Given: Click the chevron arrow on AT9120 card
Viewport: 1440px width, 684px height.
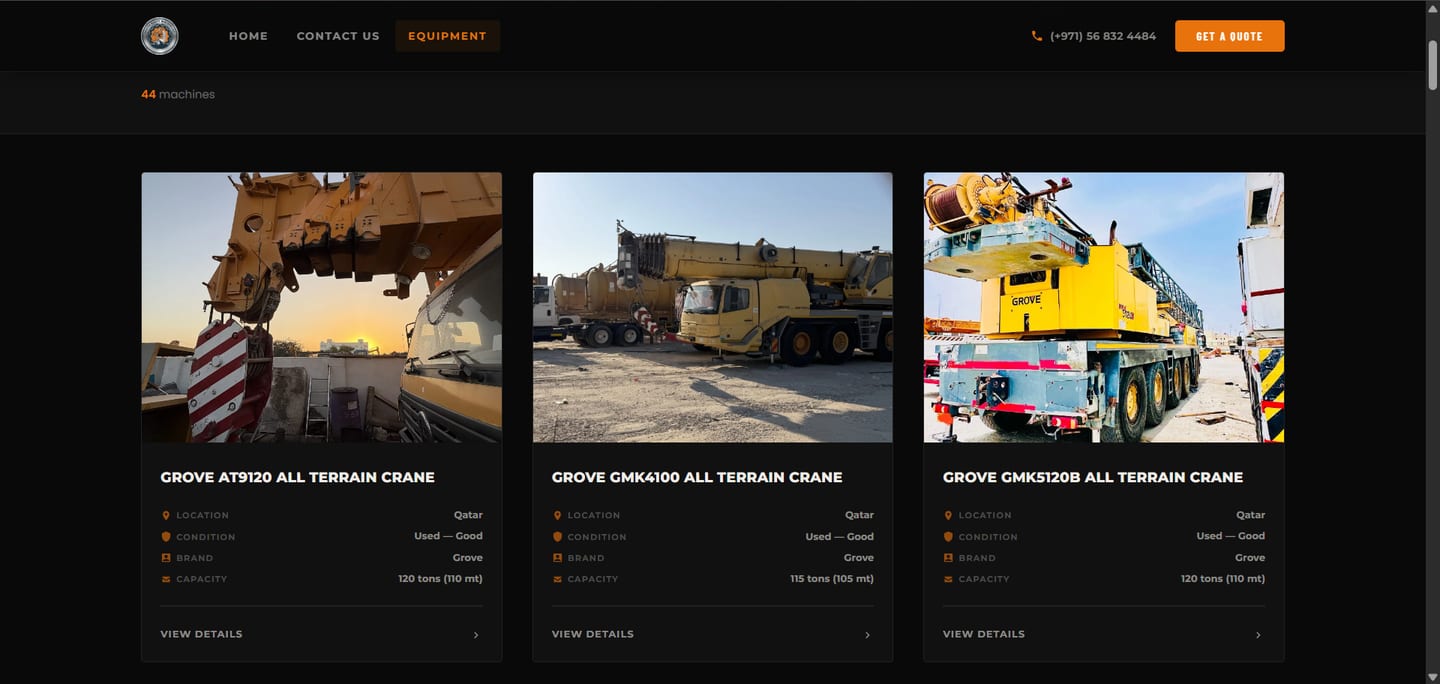Looking at the screenshot, I should (x=476, y=635).
